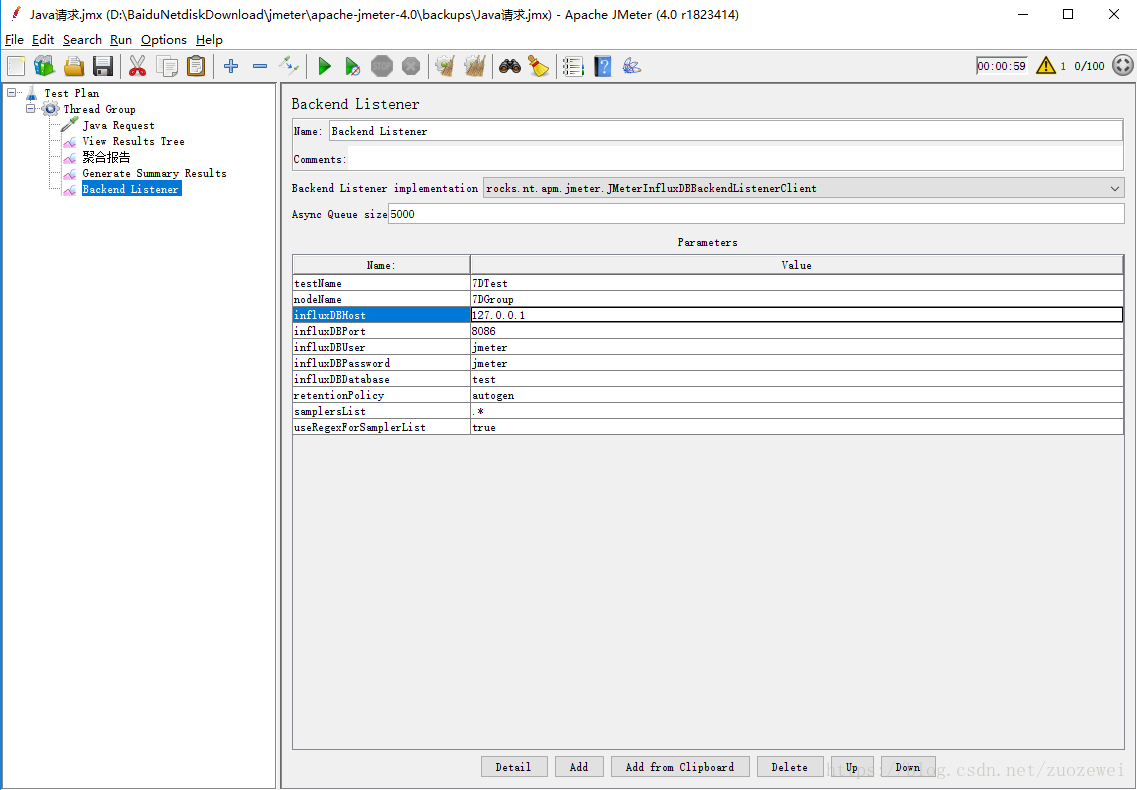Clear results with single broom icon
The width and height of the screenshot is (1137, 790).
click(x=445, y=66)
